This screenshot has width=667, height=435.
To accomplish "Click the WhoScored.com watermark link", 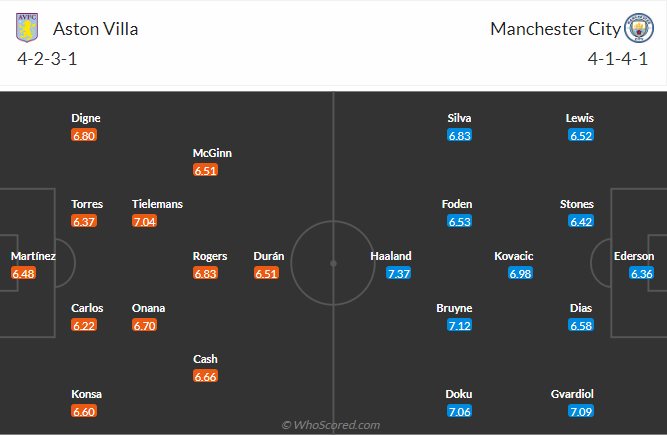I will (x=331, y=425).
